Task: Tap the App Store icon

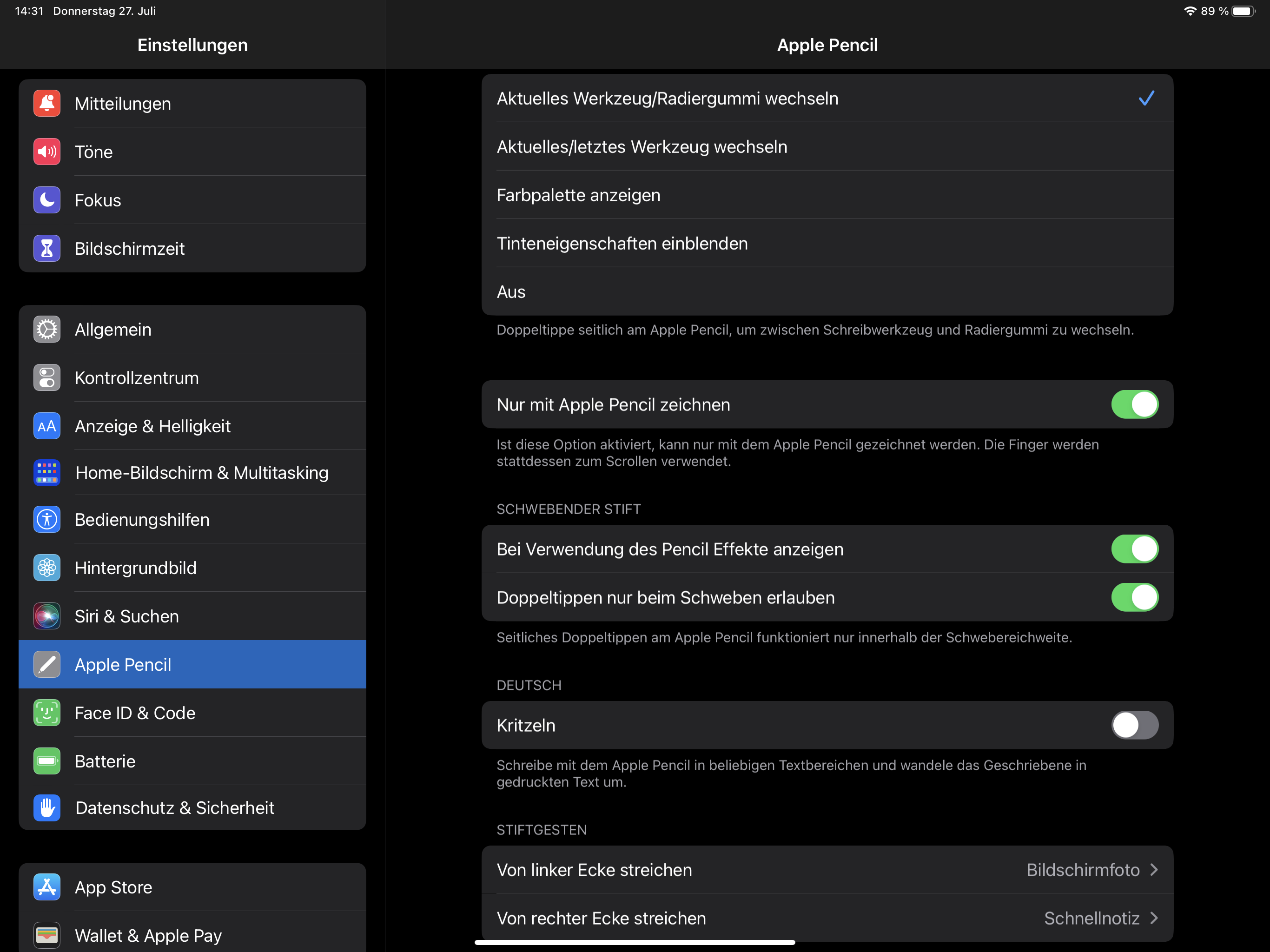Action: pyautogui.click(x=46, y=887)
